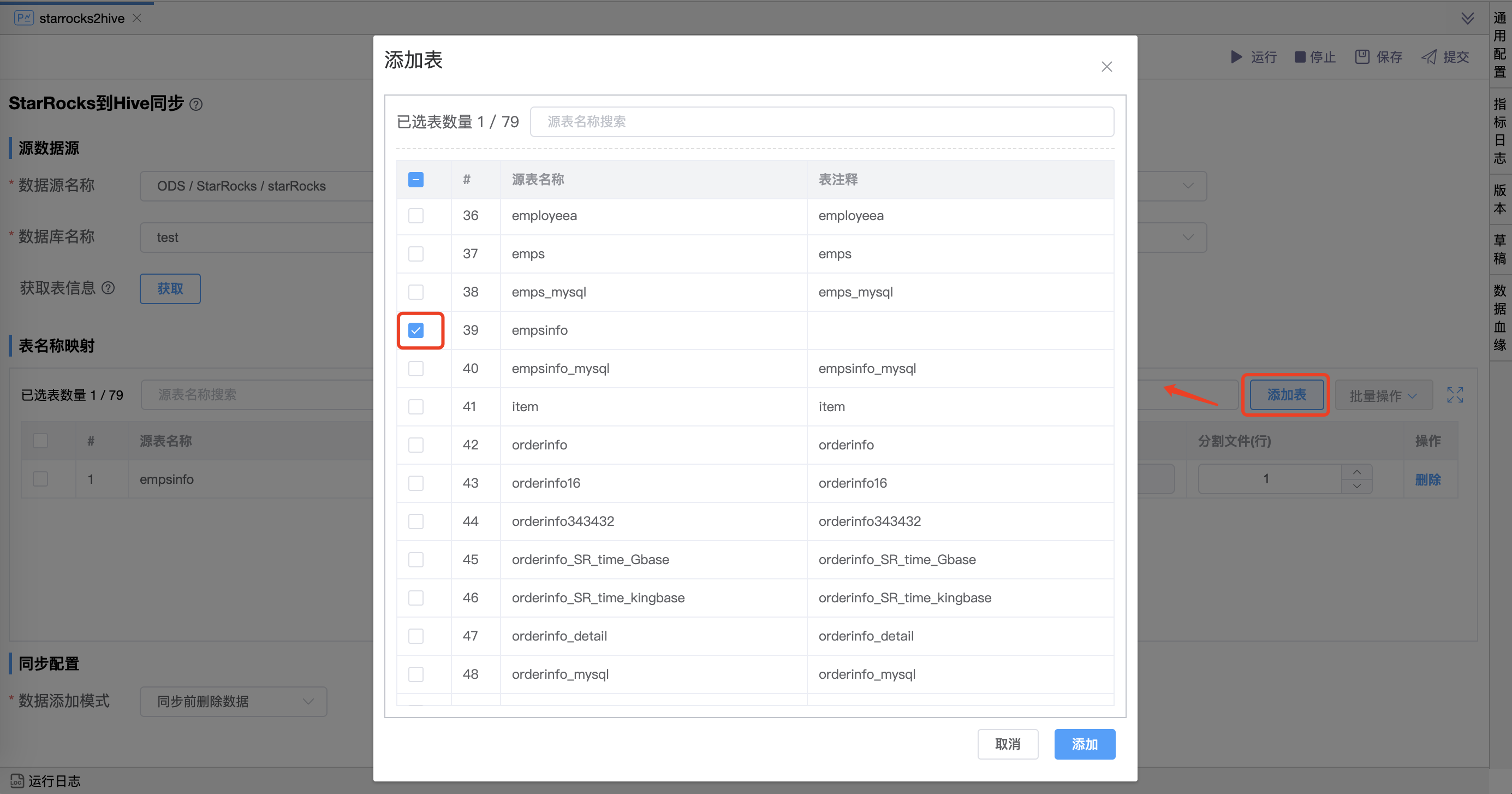Click the Save disk icon
The image size is (1512, 794).
point(1362,57)
